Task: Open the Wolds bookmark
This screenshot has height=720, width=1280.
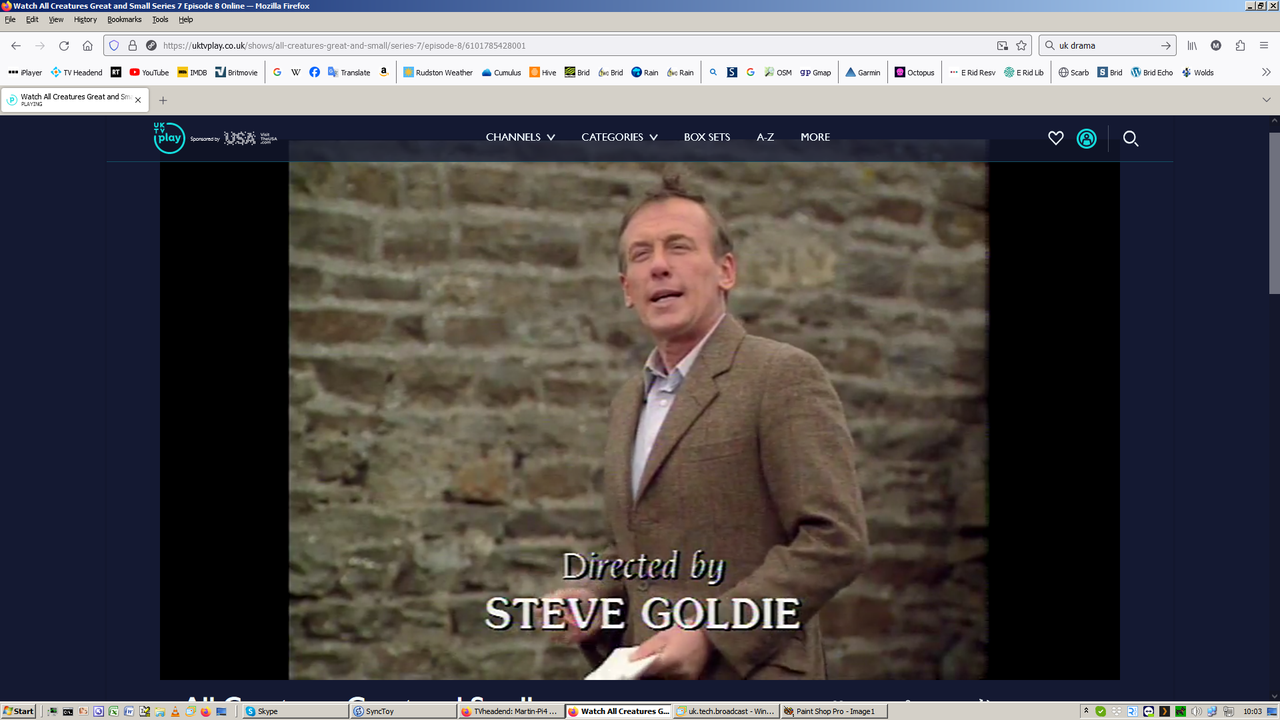Action: point(1198,72)
